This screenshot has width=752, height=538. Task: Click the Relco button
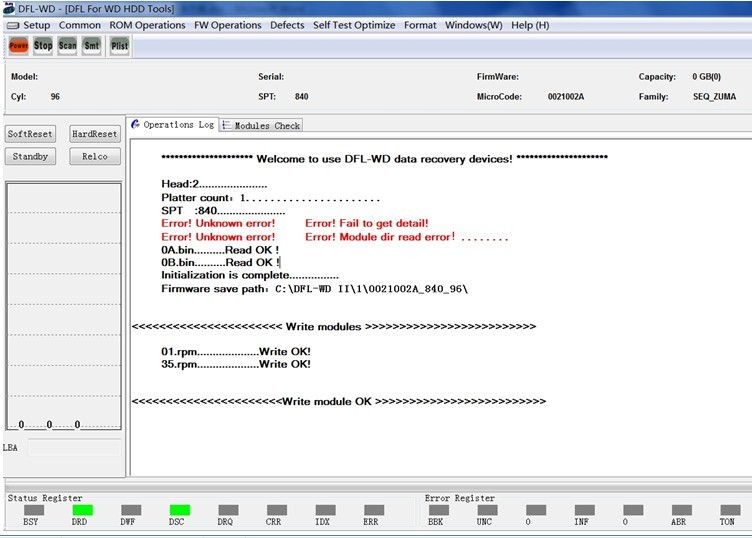pyautogui.click(x=94, y=157)
